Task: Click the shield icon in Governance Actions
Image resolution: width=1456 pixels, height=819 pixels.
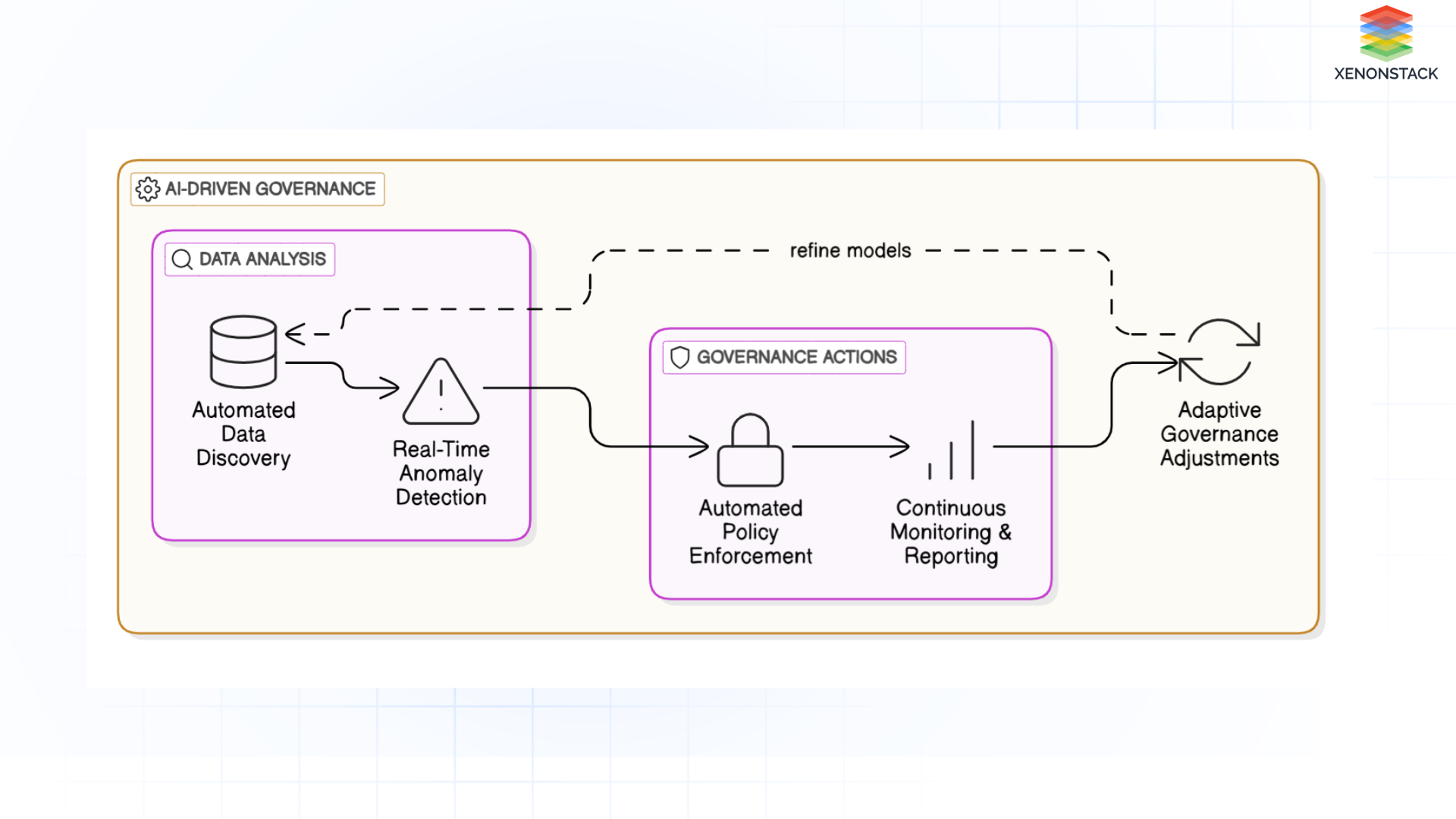Action: pos(680,357)
